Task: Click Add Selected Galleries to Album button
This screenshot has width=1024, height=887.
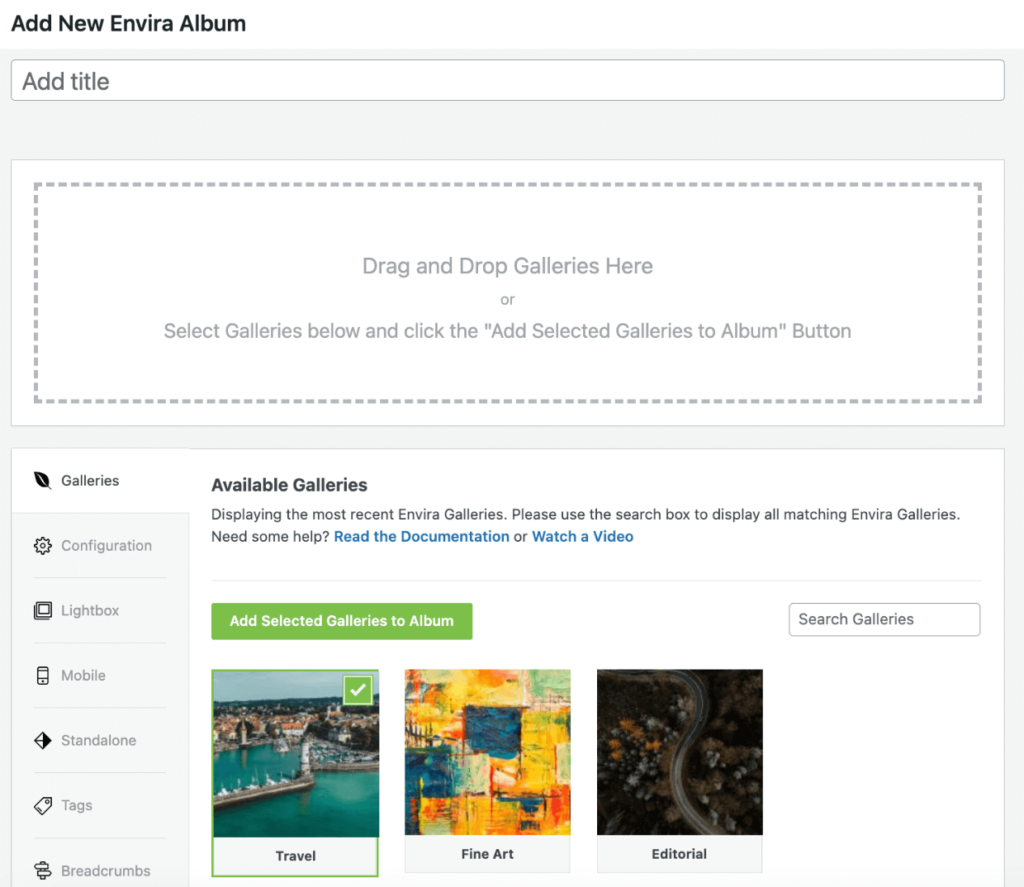Action: coord(342,621)
